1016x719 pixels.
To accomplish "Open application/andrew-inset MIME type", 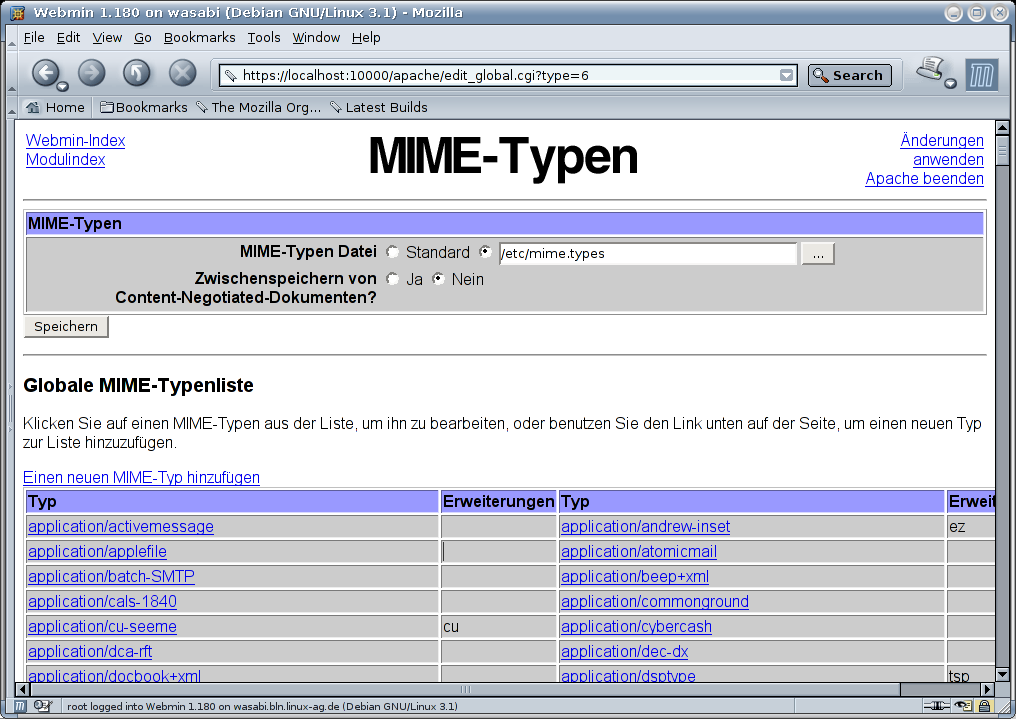I will coord(645,527).
